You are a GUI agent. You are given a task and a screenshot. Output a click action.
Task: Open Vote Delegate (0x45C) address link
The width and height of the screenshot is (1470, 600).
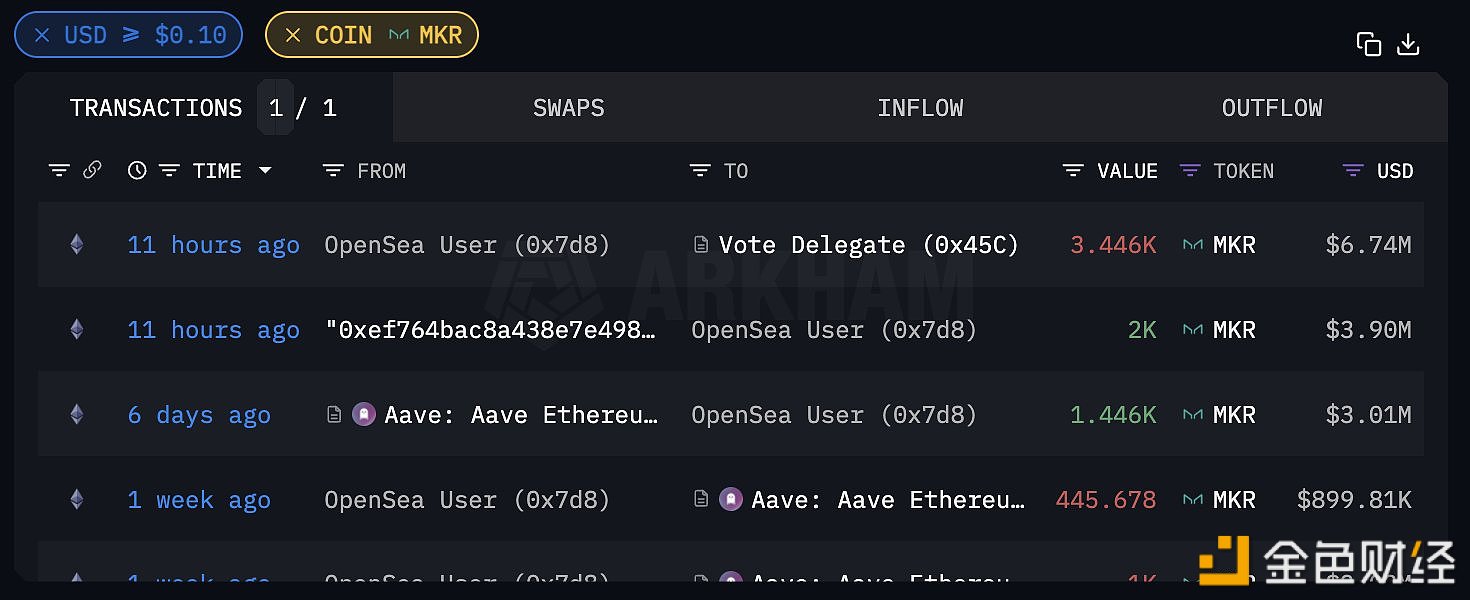[x=868, y=245]
